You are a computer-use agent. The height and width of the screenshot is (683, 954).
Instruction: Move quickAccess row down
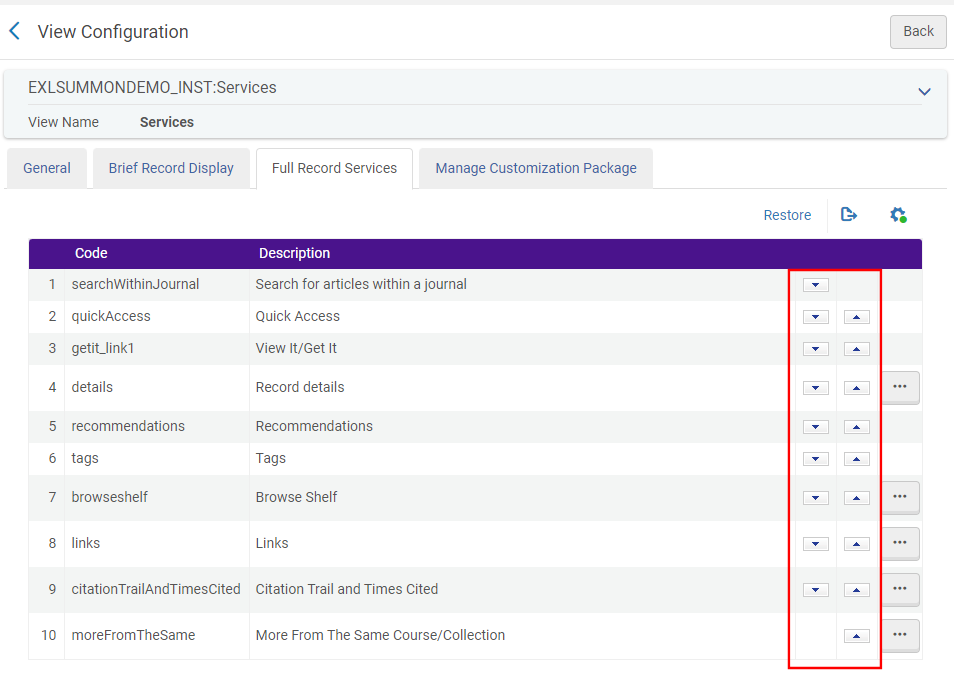click(x=815, y=317)
